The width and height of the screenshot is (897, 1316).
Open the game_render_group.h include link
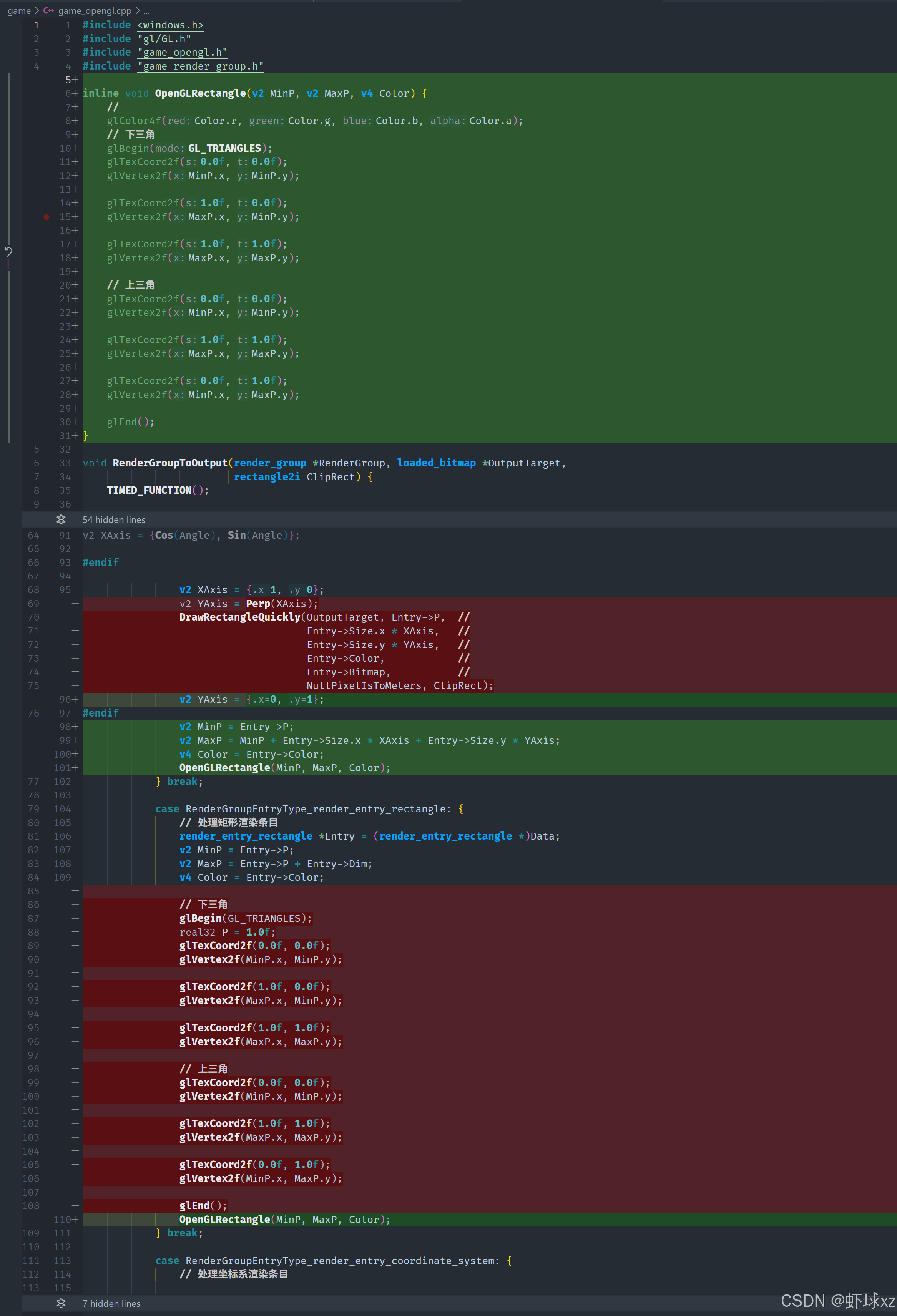[201, 66]
